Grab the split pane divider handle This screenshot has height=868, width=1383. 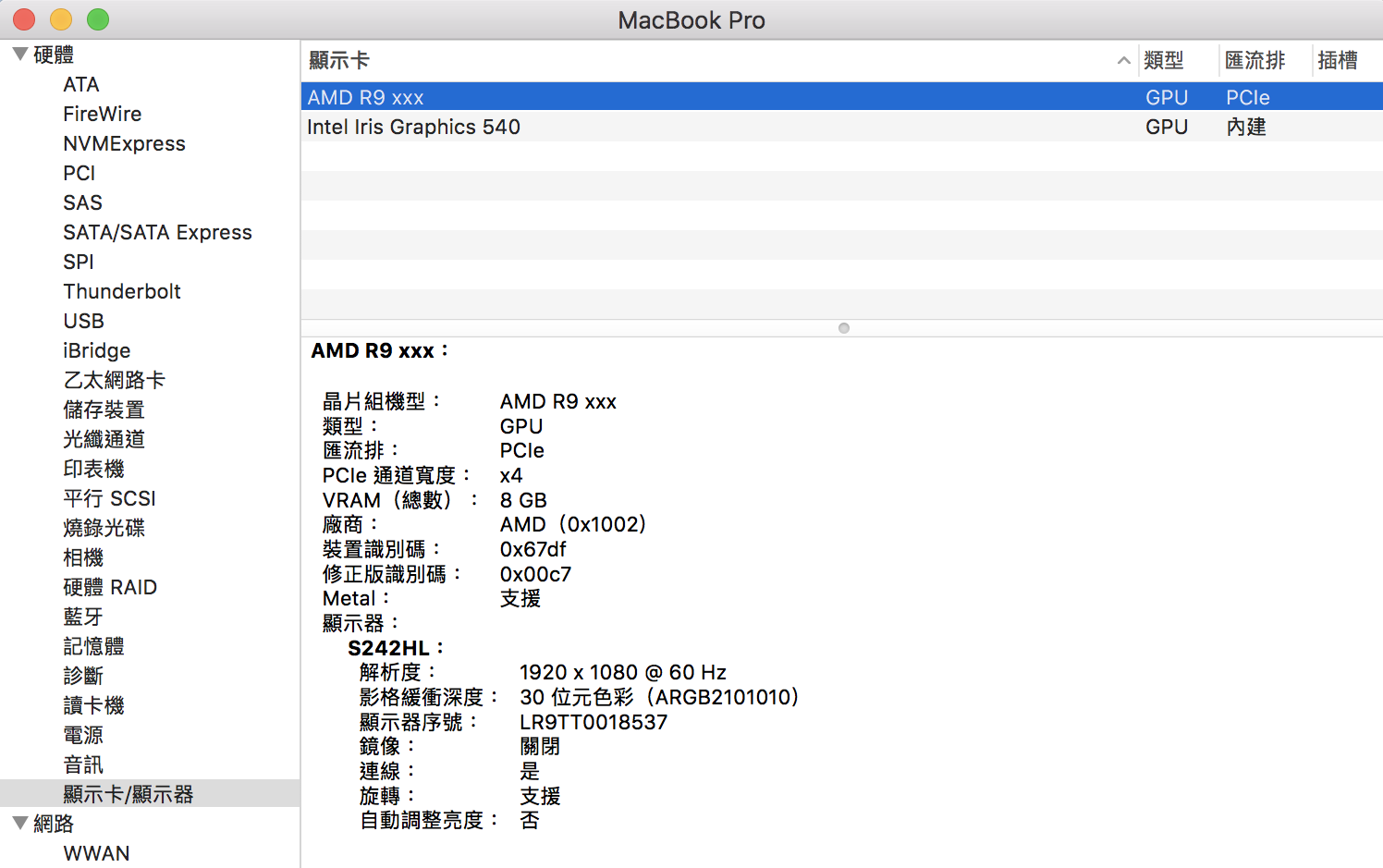click(x=843, y=328)
